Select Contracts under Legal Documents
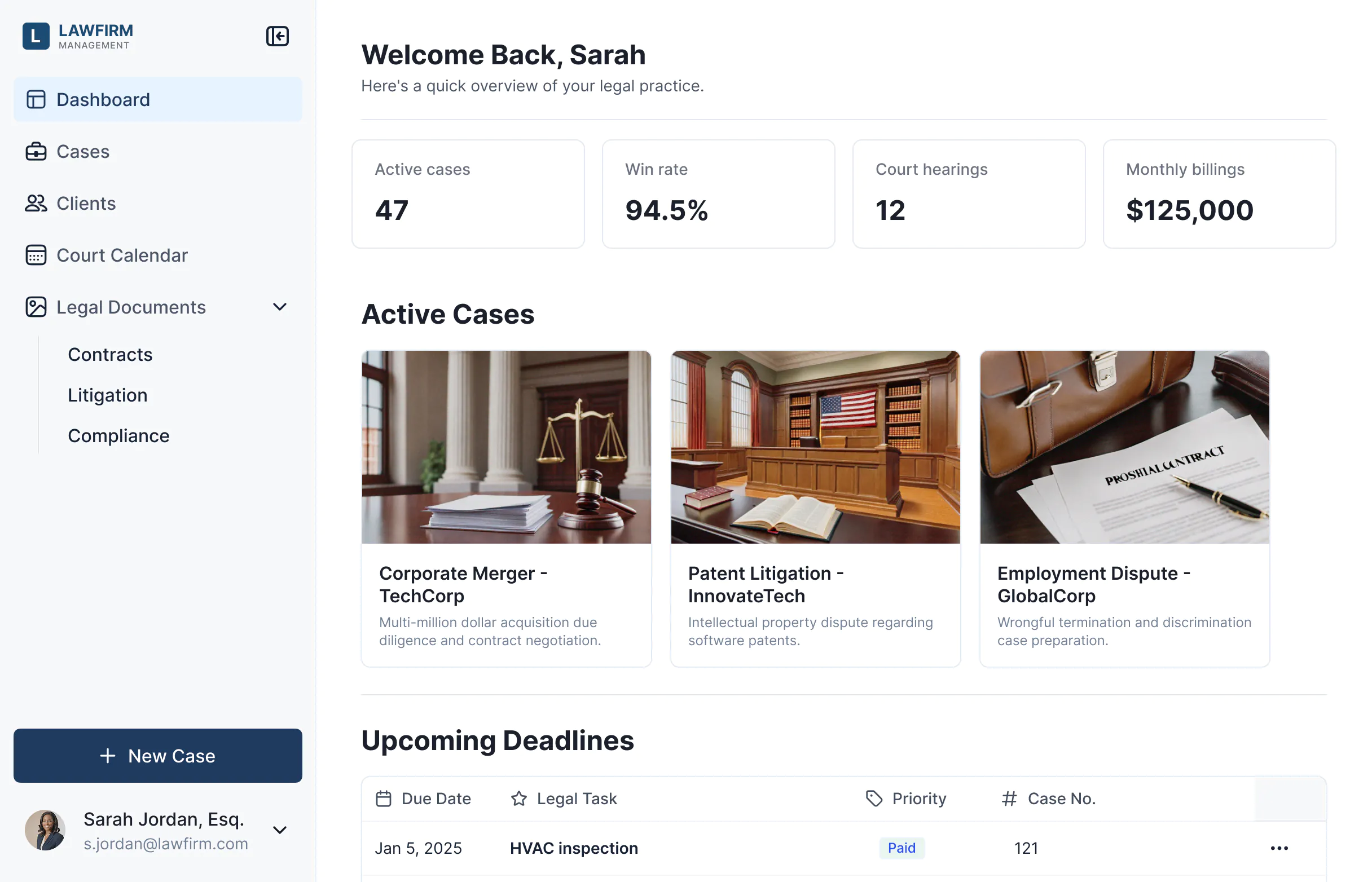 tap(110, 355)
